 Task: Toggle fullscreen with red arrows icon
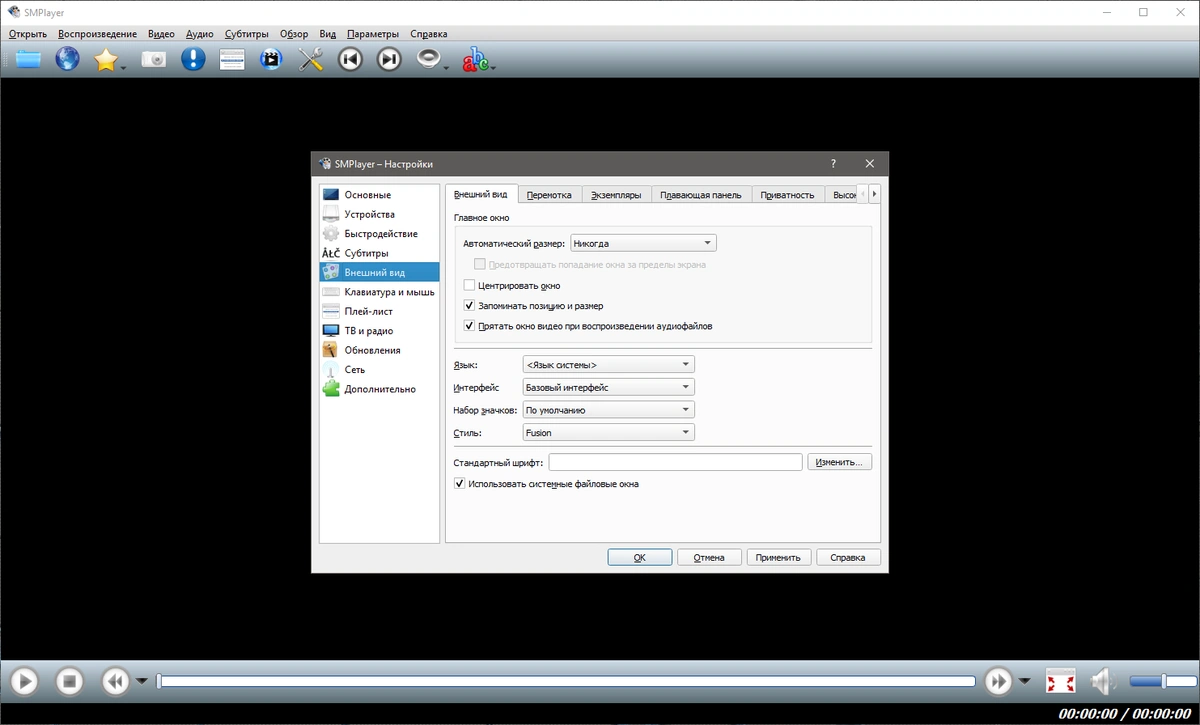tap(1060, 682)
